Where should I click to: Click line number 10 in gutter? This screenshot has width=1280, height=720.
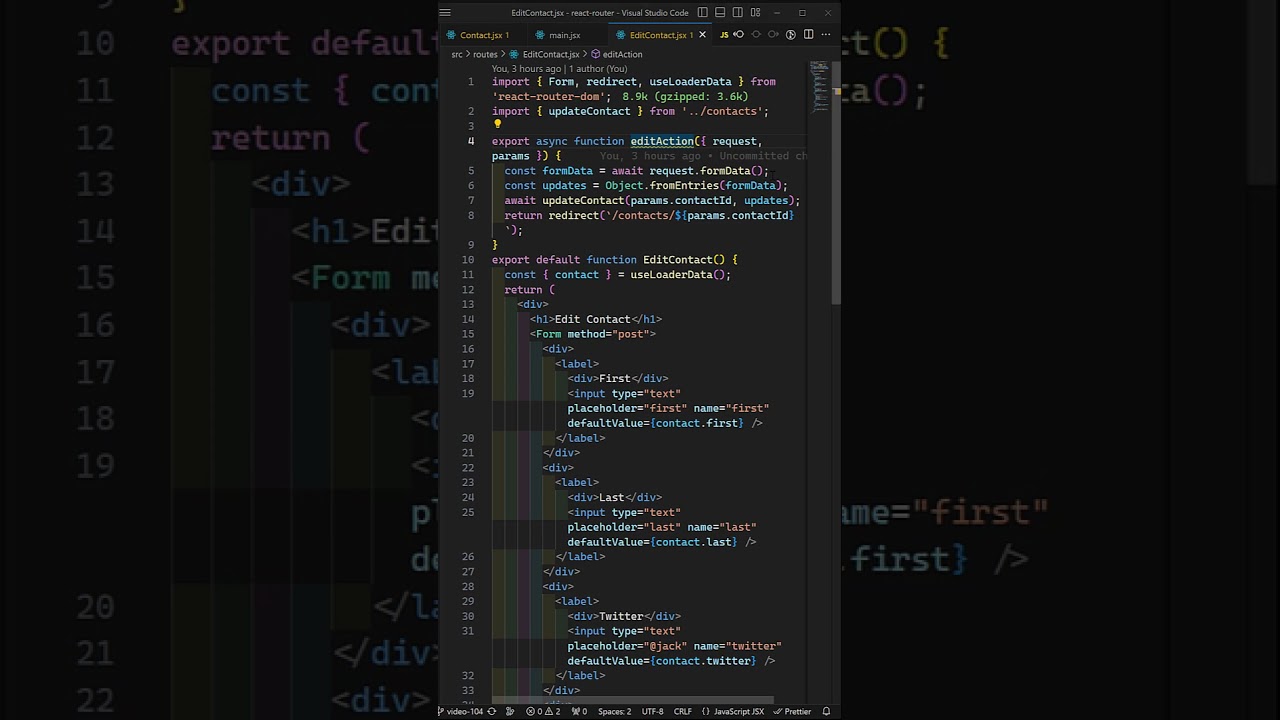(468, 259)
